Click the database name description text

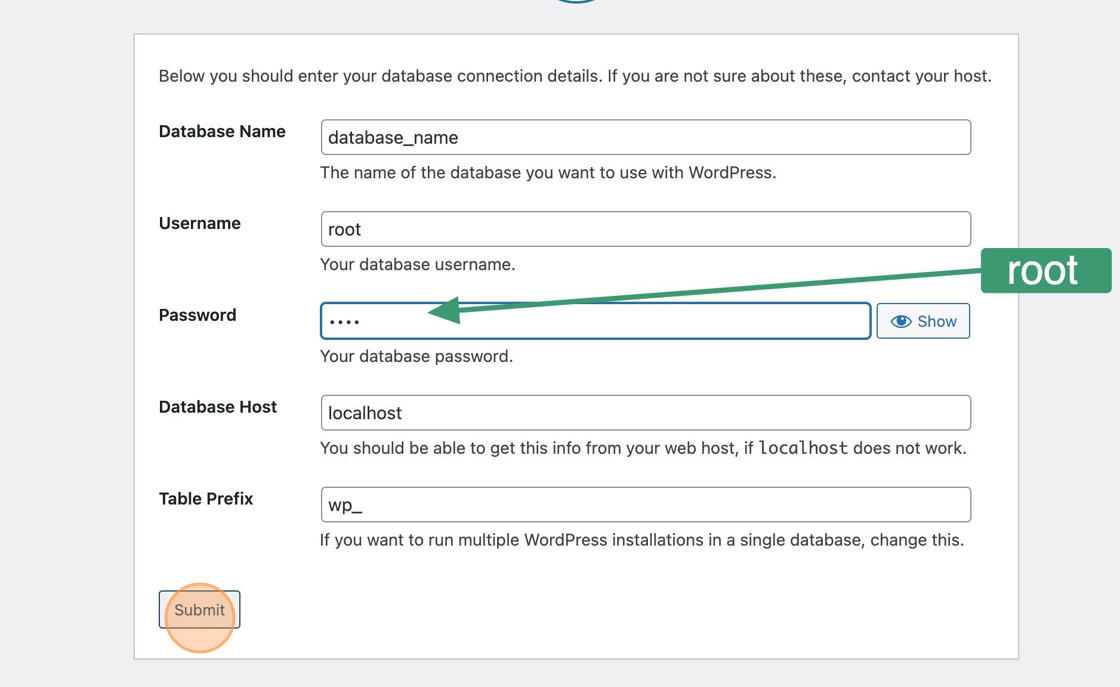[548, 173]
